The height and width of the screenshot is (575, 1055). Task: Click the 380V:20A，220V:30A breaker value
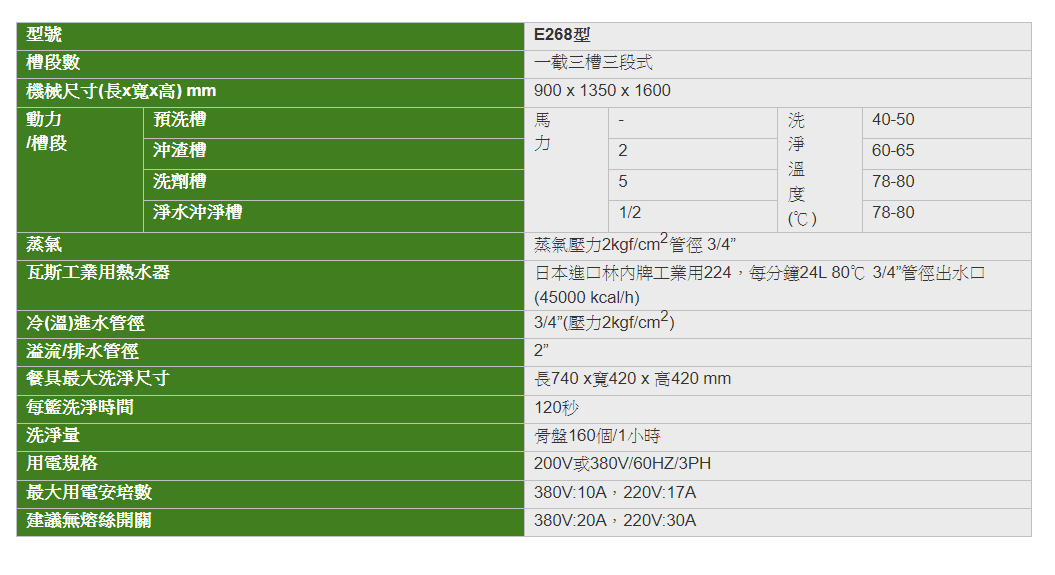click(x=615, y=521)
